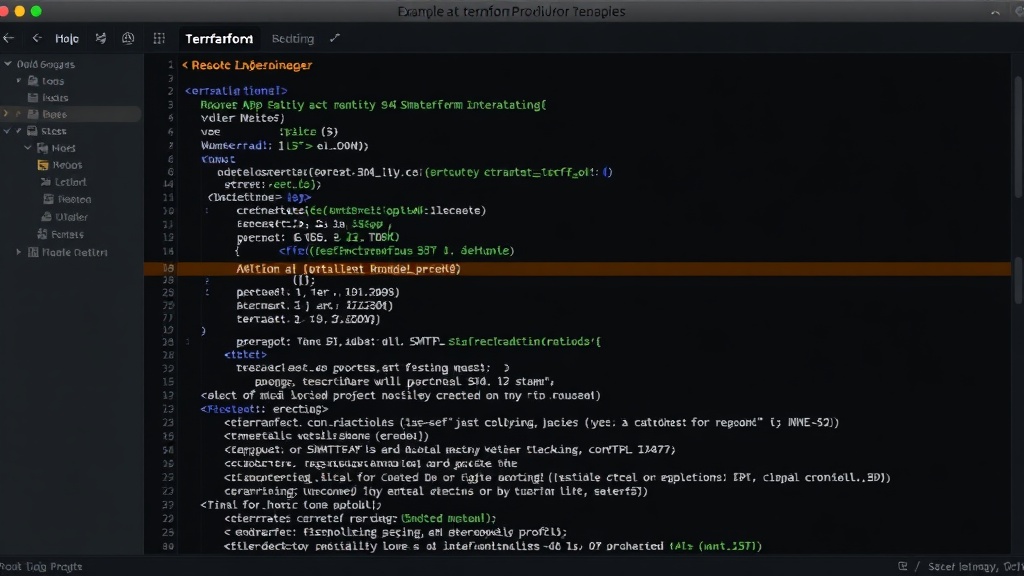Open the grid apps icon
The width and height of the screenshot is (1024, 576).
159,39
